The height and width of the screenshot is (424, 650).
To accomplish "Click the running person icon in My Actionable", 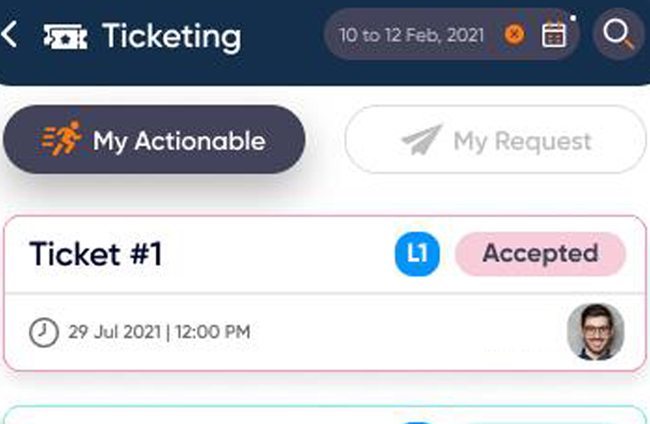I will point(61,138).
